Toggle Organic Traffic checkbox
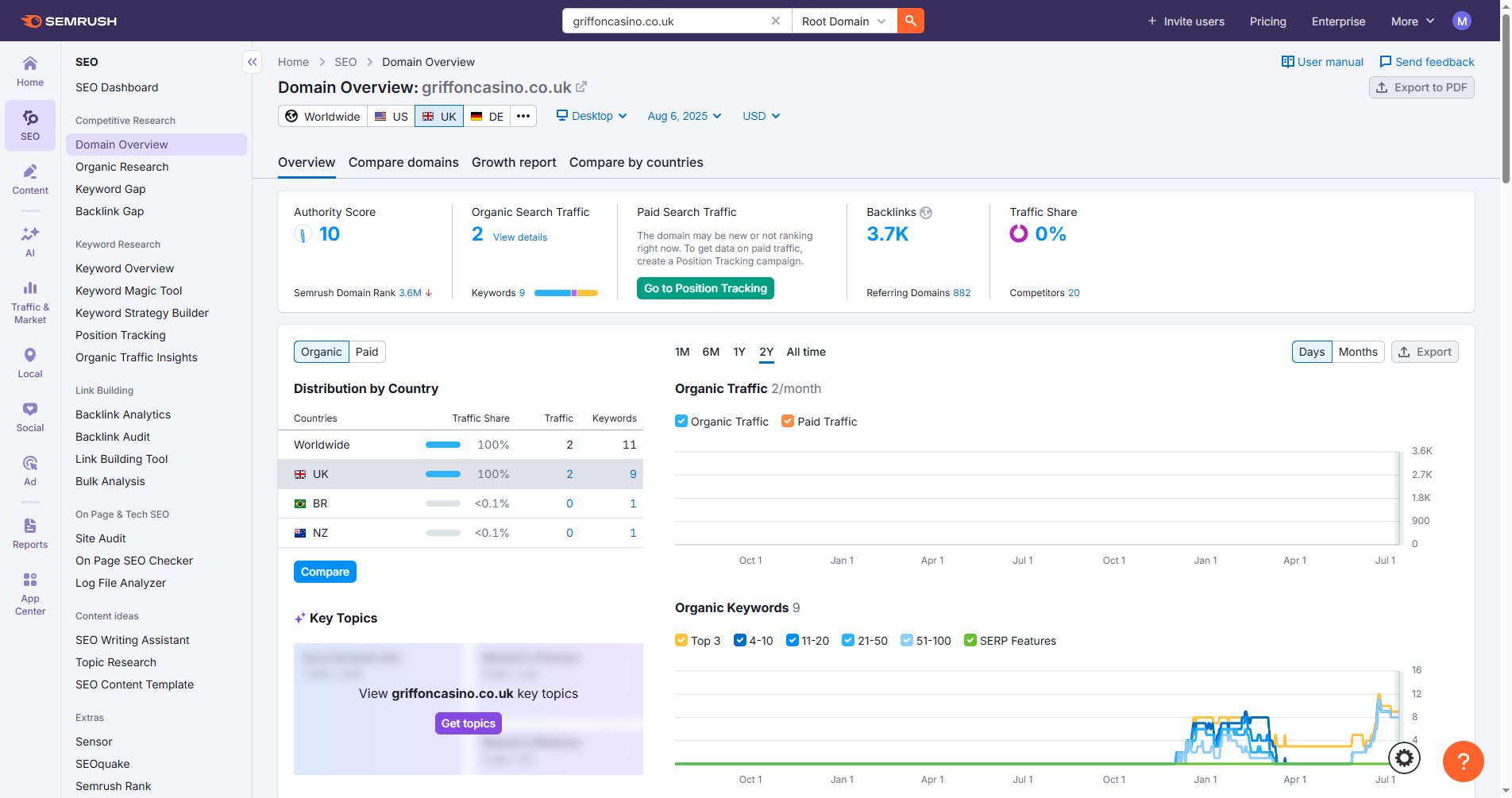 tap(681, 421)
